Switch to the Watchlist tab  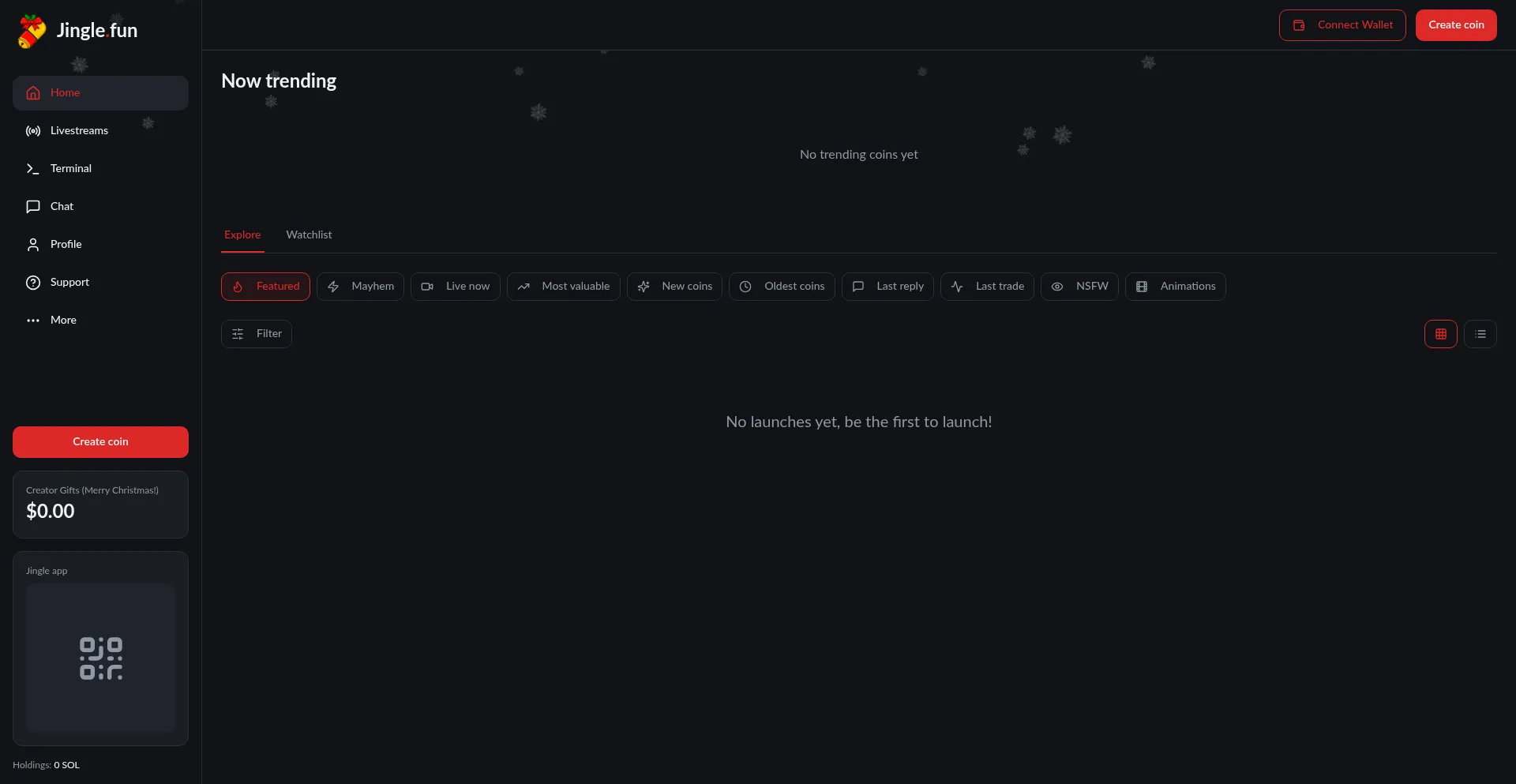309,235
